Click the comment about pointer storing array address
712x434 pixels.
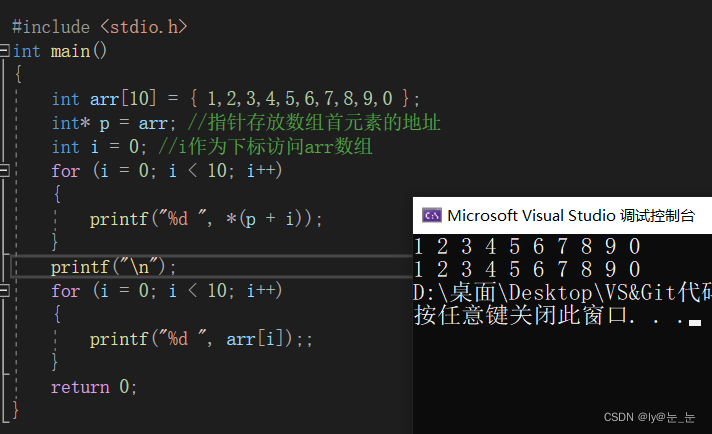pos(314,123)
